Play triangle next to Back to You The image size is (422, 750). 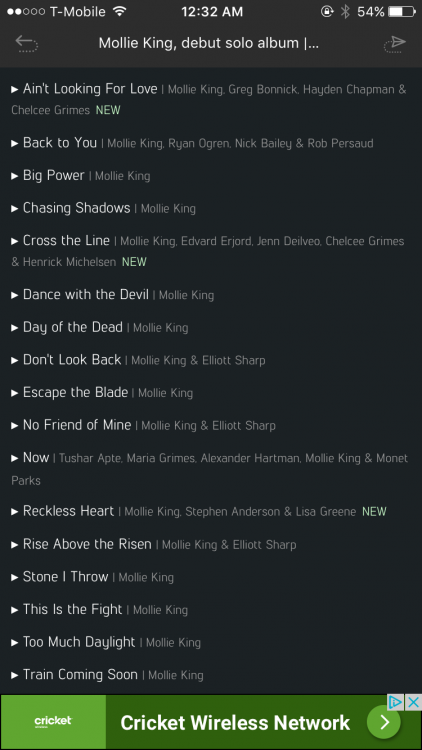15,143
